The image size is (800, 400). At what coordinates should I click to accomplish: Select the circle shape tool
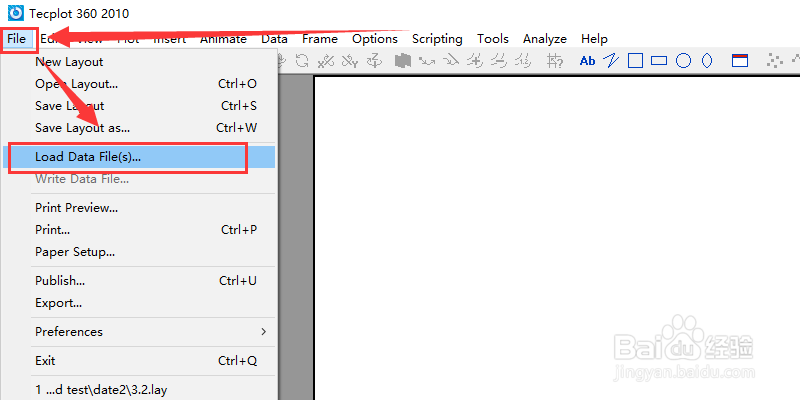[x=683, y=61]
